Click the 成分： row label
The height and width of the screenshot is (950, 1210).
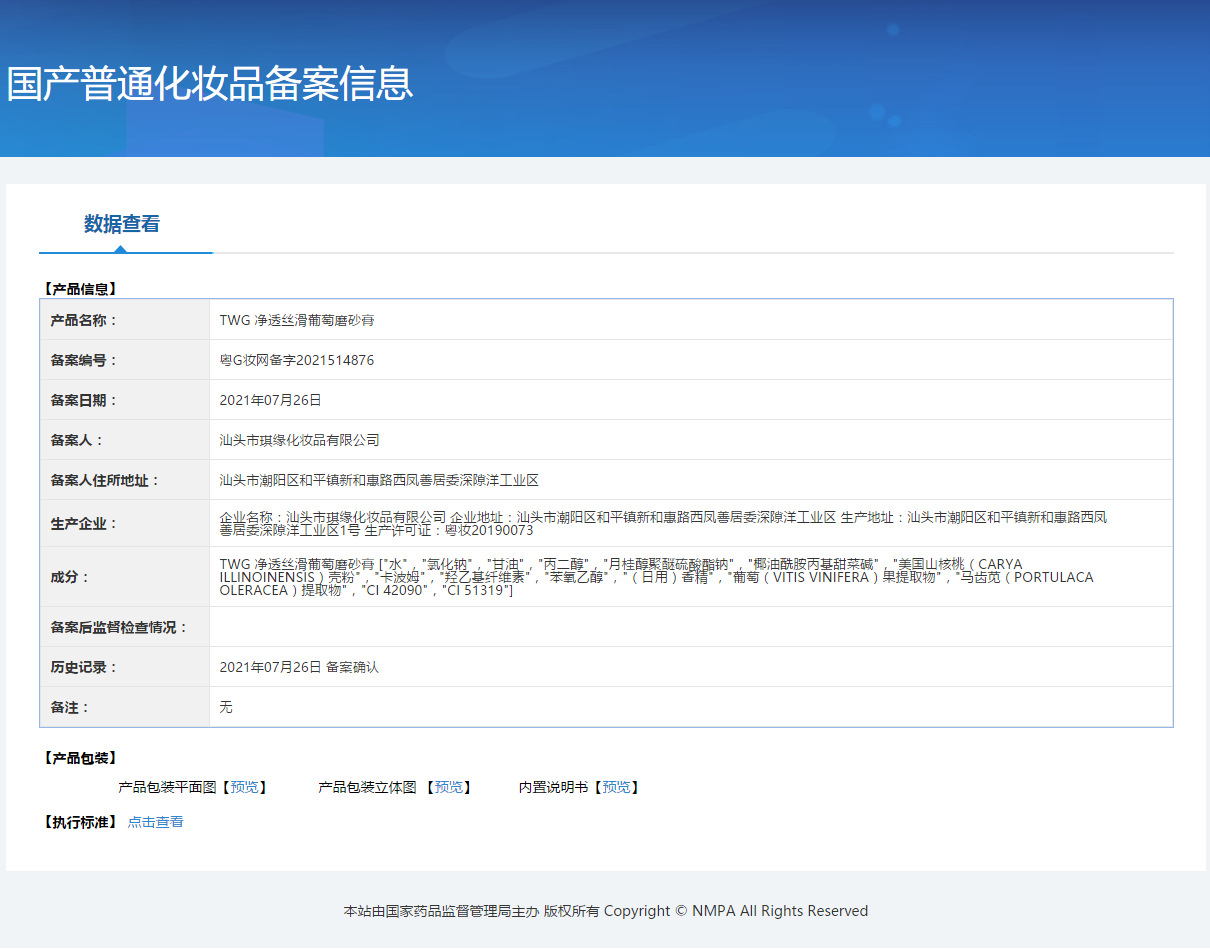click(x=70, y=577)
